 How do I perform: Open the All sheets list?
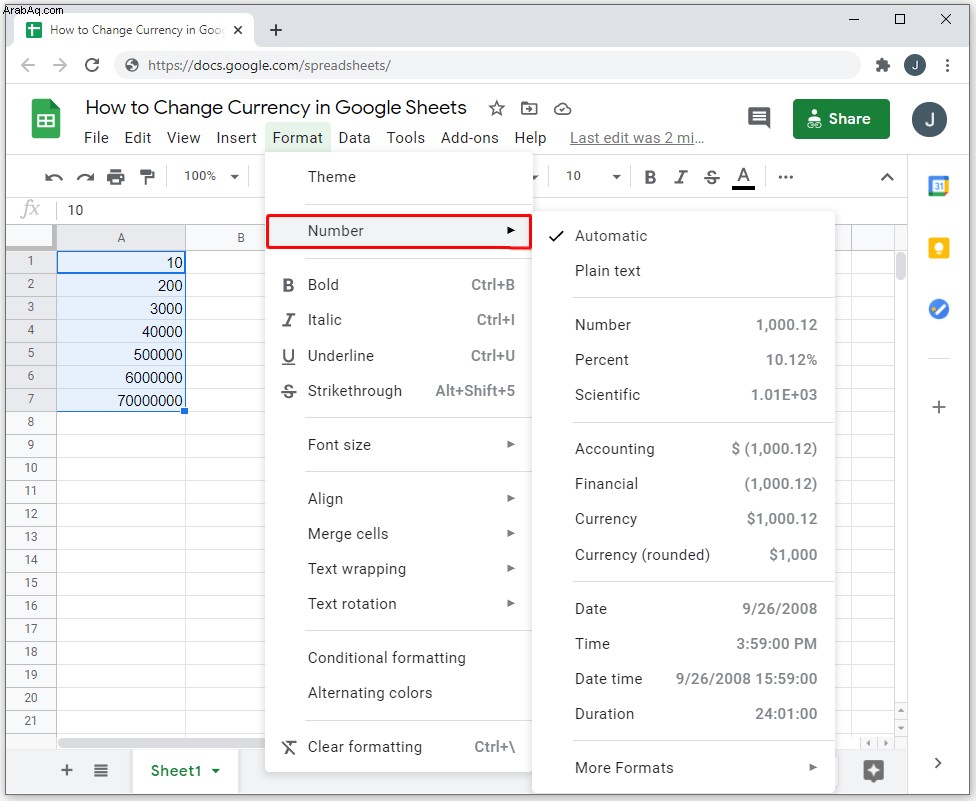101,771
